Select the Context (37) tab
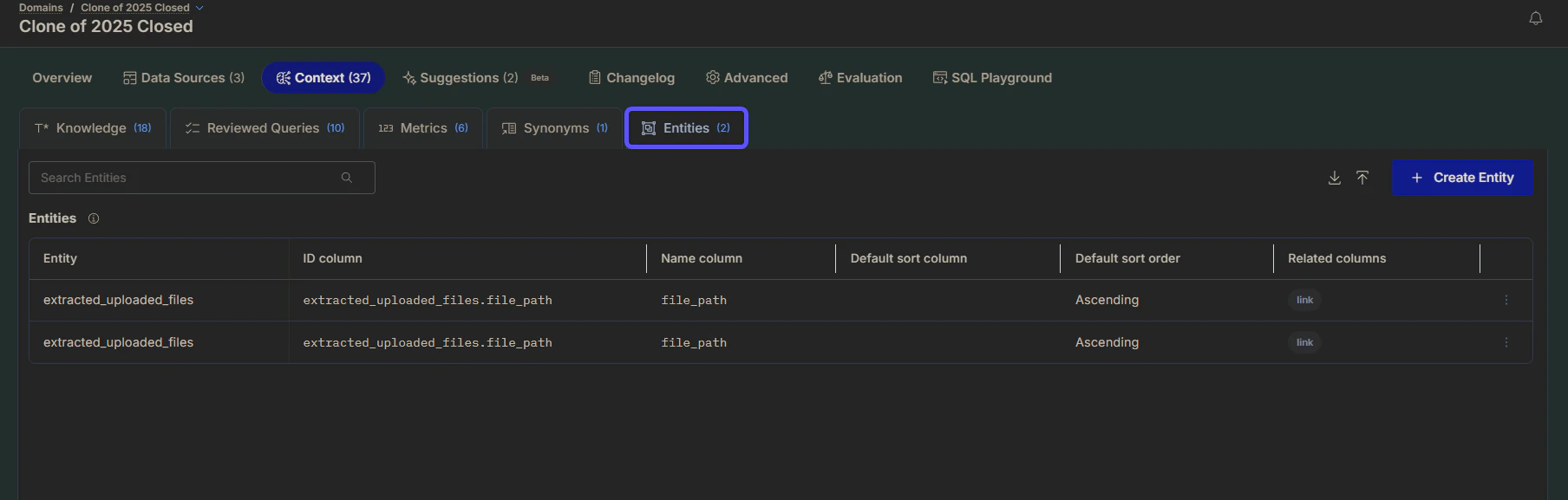1568x500 pixels. [x=323, y=78]
